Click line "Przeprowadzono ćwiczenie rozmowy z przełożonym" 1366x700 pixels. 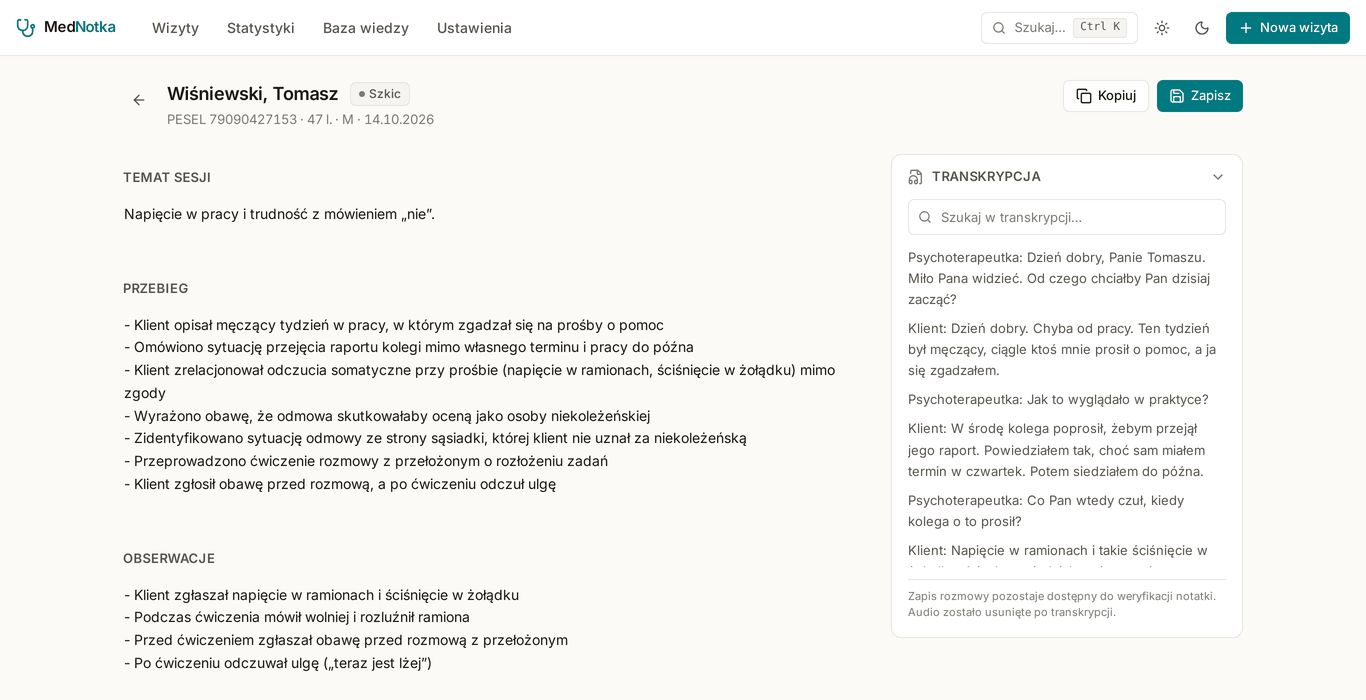(366, 461)
